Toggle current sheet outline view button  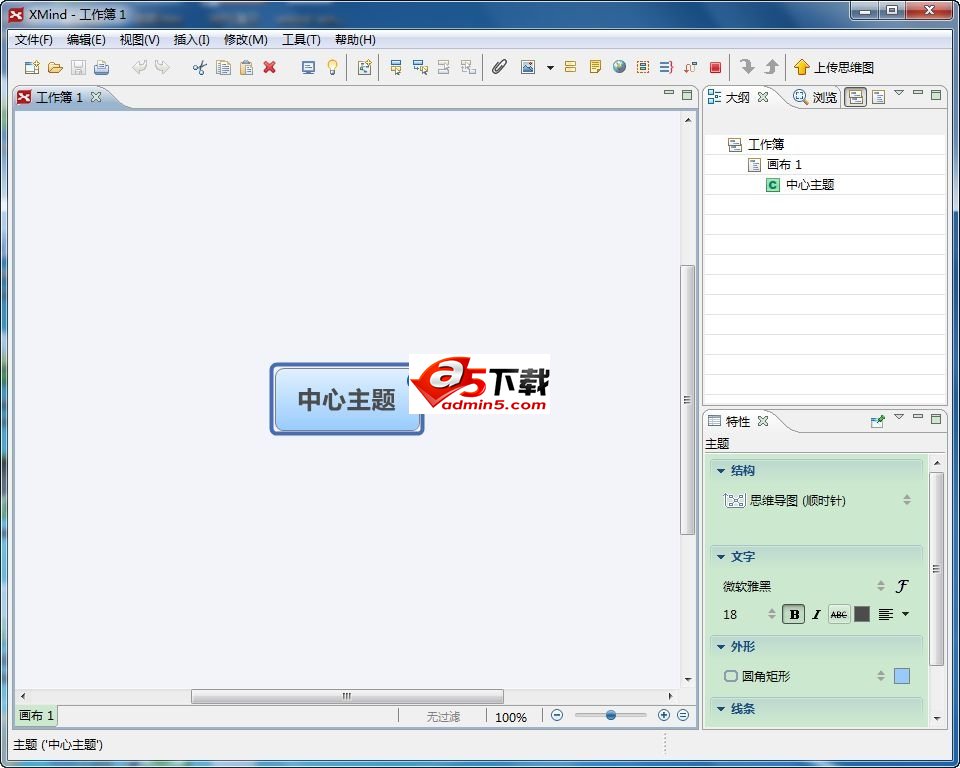pos(879,97)
